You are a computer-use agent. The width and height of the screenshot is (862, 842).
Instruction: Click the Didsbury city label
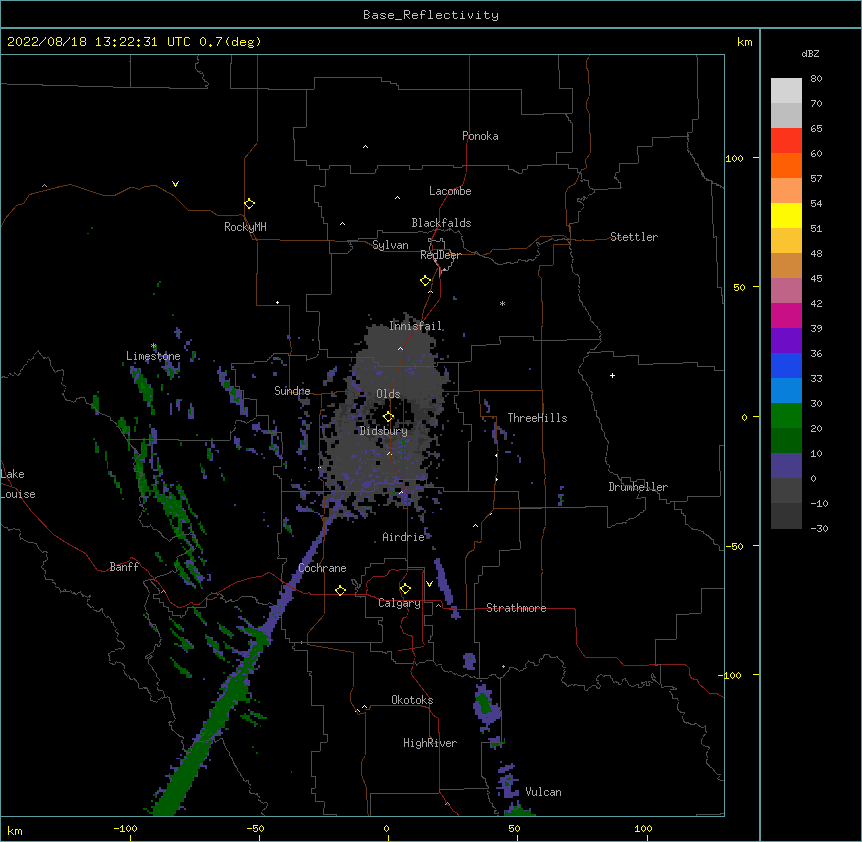tap(383, 431)
